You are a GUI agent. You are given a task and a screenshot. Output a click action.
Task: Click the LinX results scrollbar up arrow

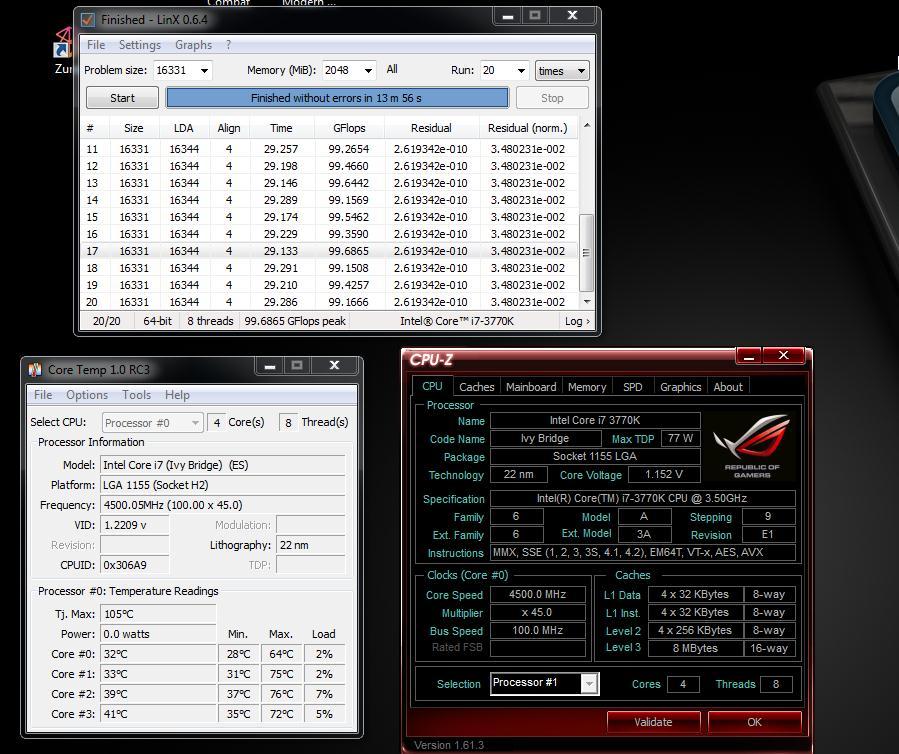(587, 125)
